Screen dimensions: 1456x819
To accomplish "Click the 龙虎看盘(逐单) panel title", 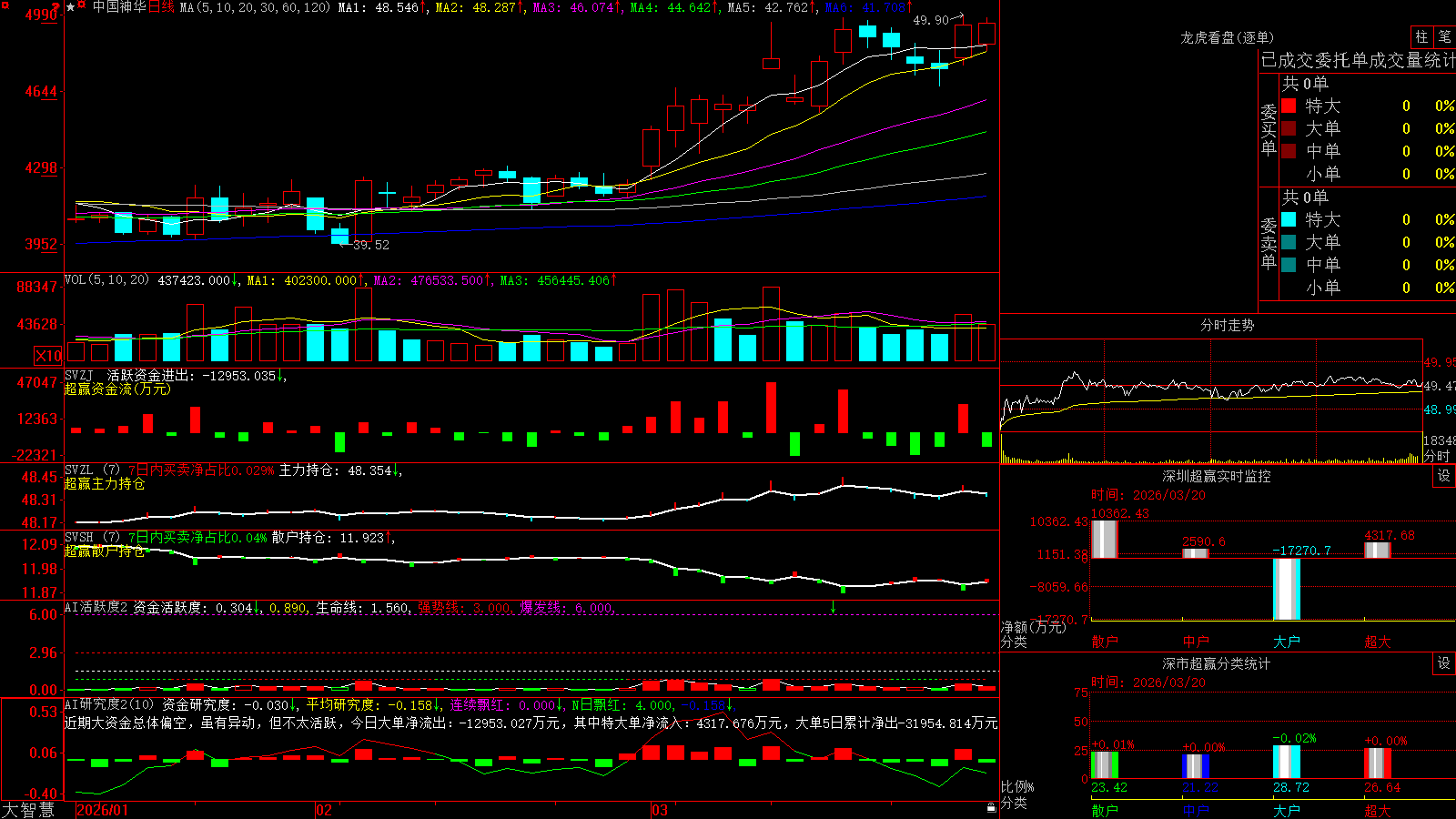I will [1227, 37].
